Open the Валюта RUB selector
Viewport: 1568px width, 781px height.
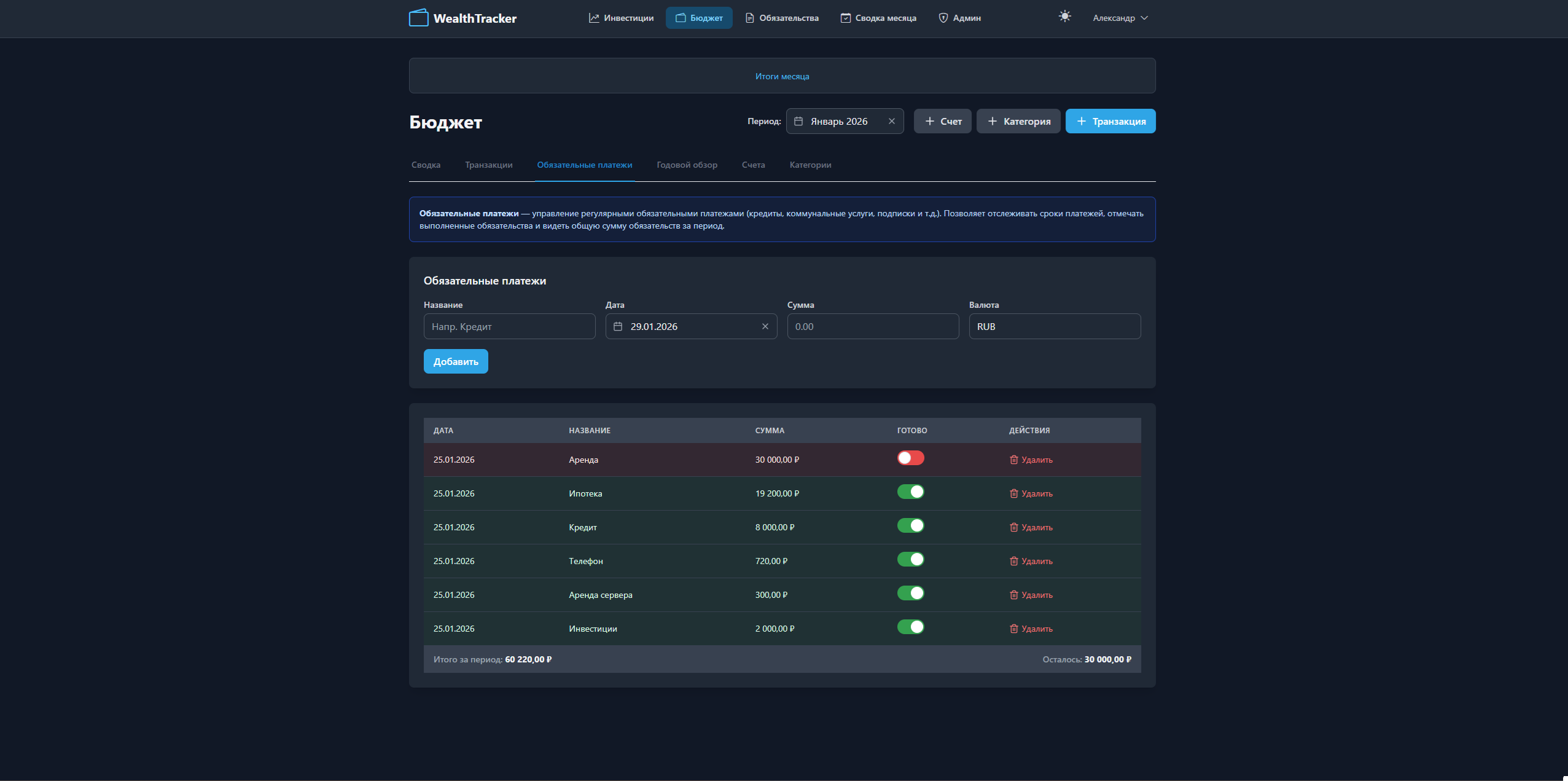coord(1054,326)
